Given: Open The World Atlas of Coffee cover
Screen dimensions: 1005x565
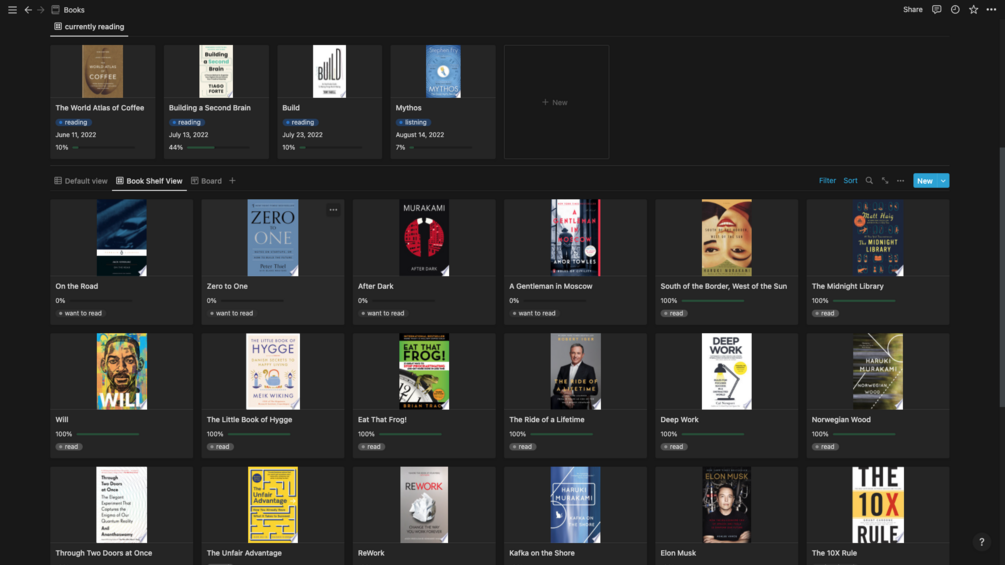Looking at the screenshot, I should [103, 71].
